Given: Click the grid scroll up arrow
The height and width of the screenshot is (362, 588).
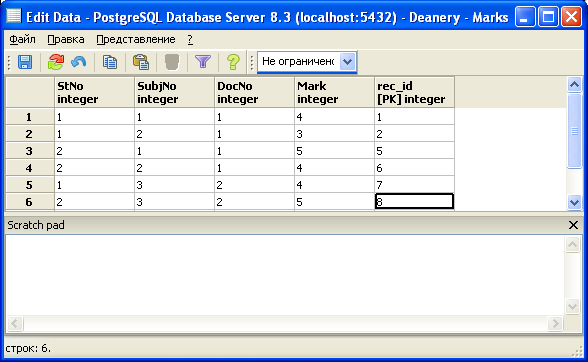Looking at the screenshot, I should pos(574,84).
